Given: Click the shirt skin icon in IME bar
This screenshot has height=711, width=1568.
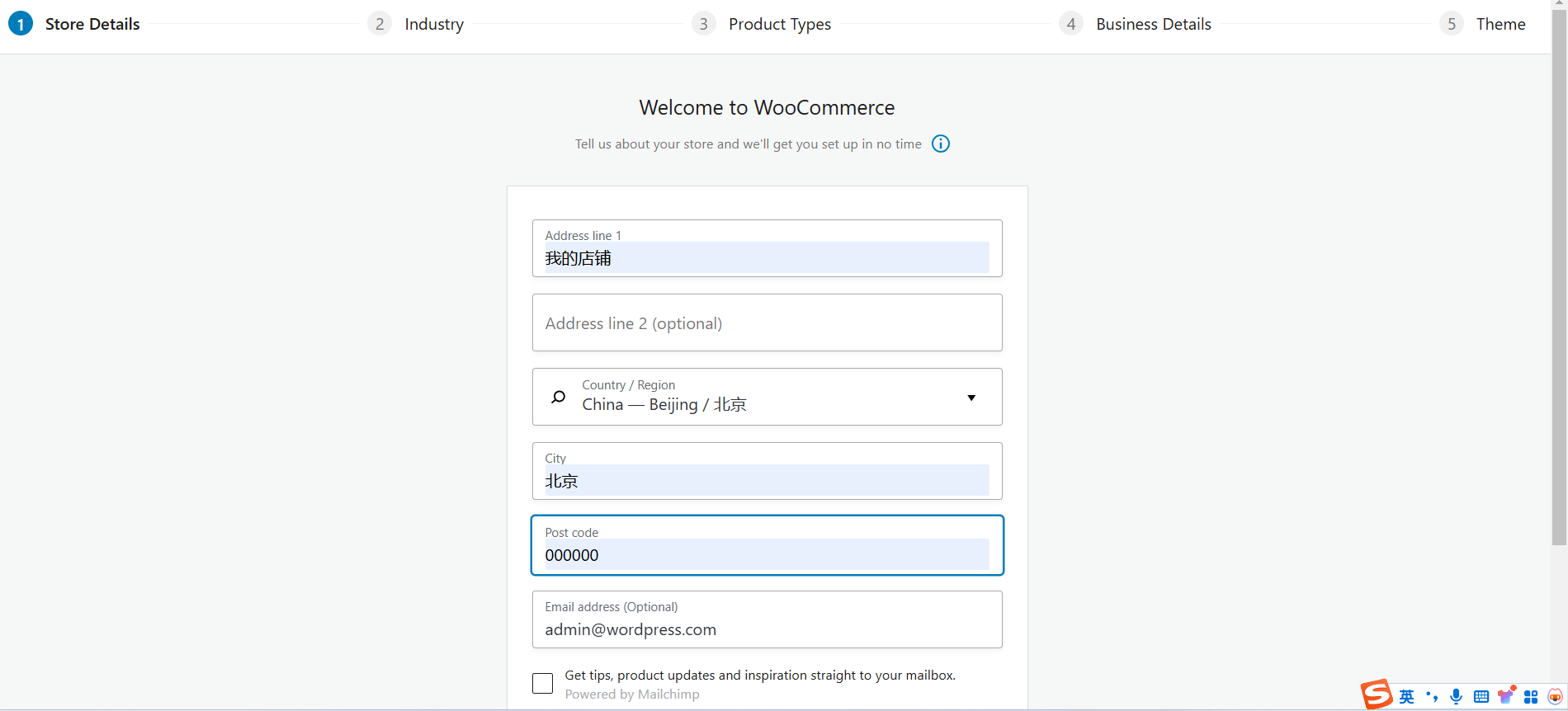Looking at the screenshot, I should pyautogui.click(x=1506, y=695).
